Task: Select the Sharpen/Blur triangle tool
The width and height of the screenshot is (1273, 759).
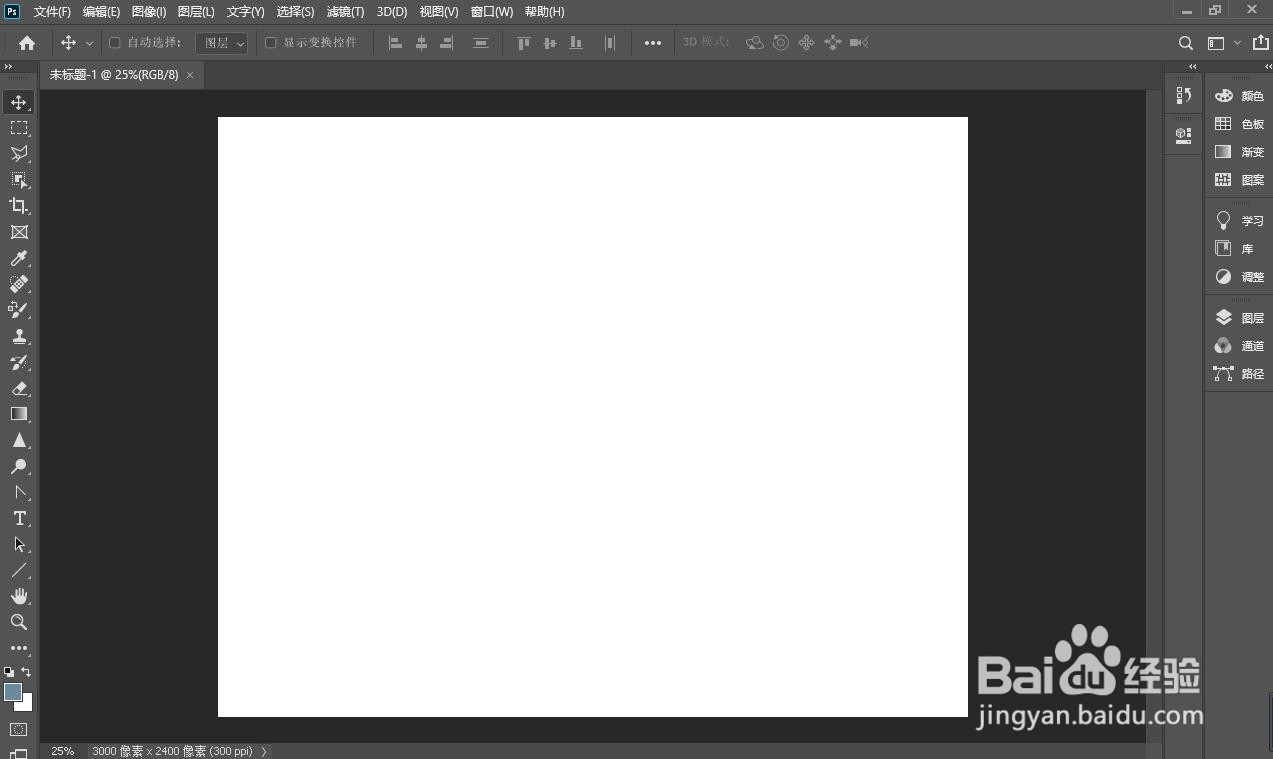Action: point(19,440)
